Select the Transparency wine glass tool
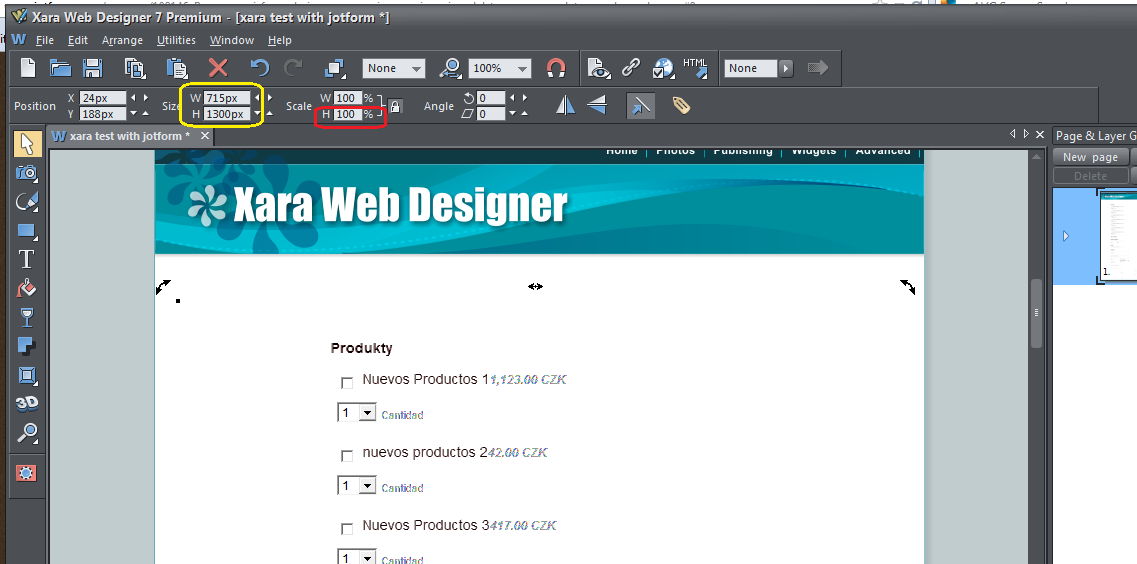 point(27,318)
